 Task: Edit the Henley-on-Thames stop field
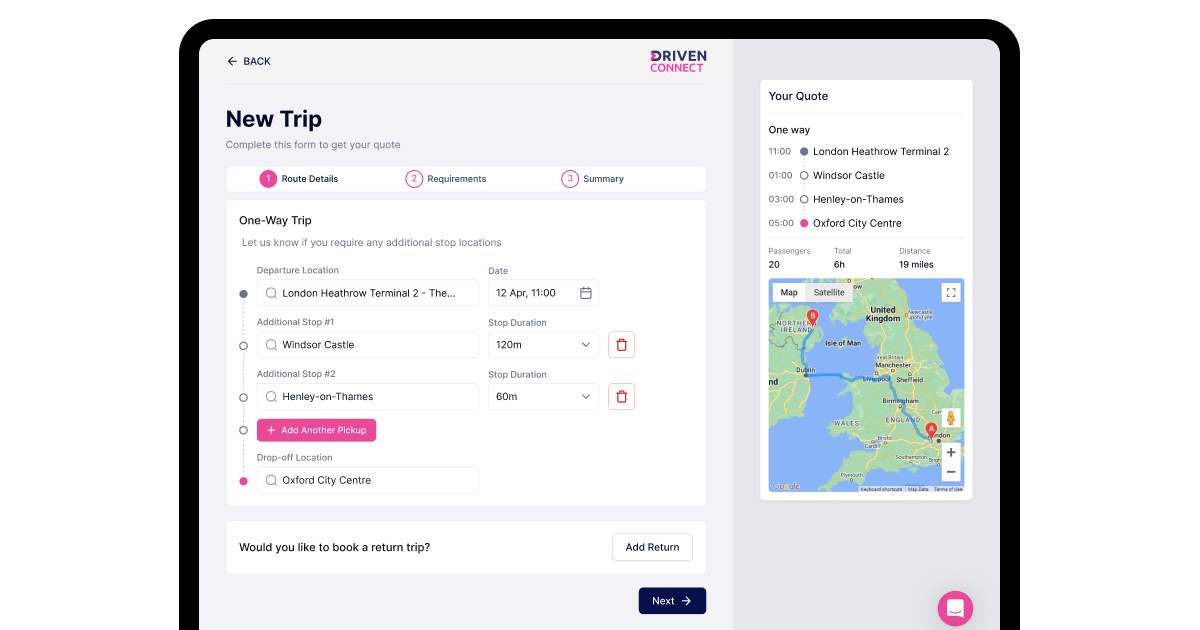368,397
